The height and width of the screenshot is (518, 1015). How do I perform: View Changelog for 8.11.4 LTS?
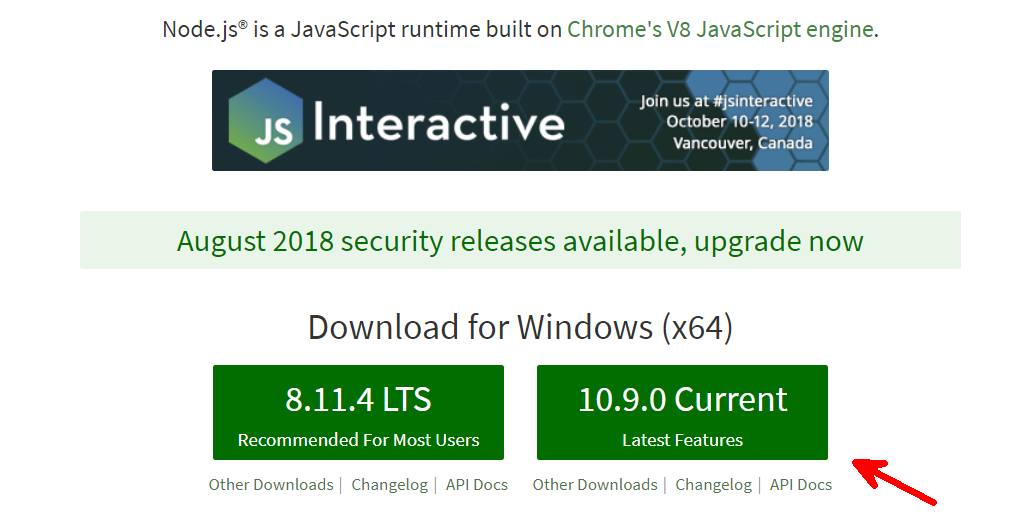click(390, 484)
